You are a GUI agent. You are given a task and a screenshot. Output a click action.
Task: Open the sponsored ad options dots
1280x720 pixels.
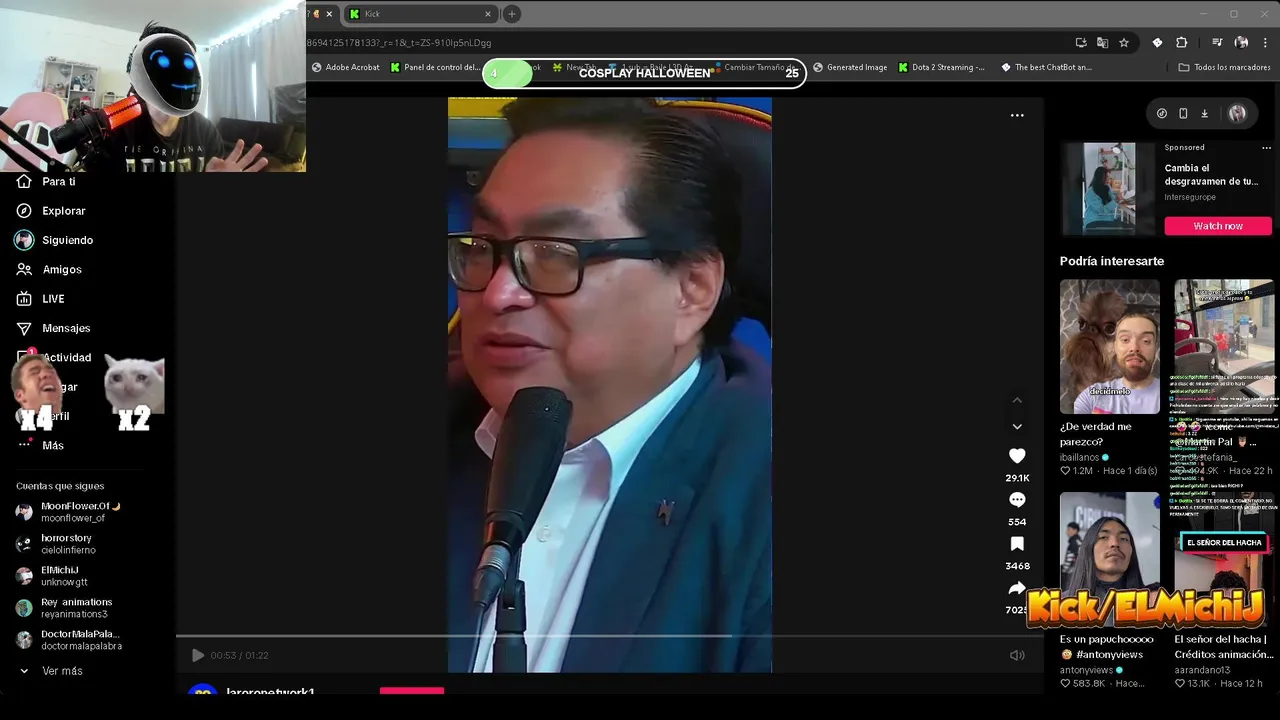coord(1266,148)
